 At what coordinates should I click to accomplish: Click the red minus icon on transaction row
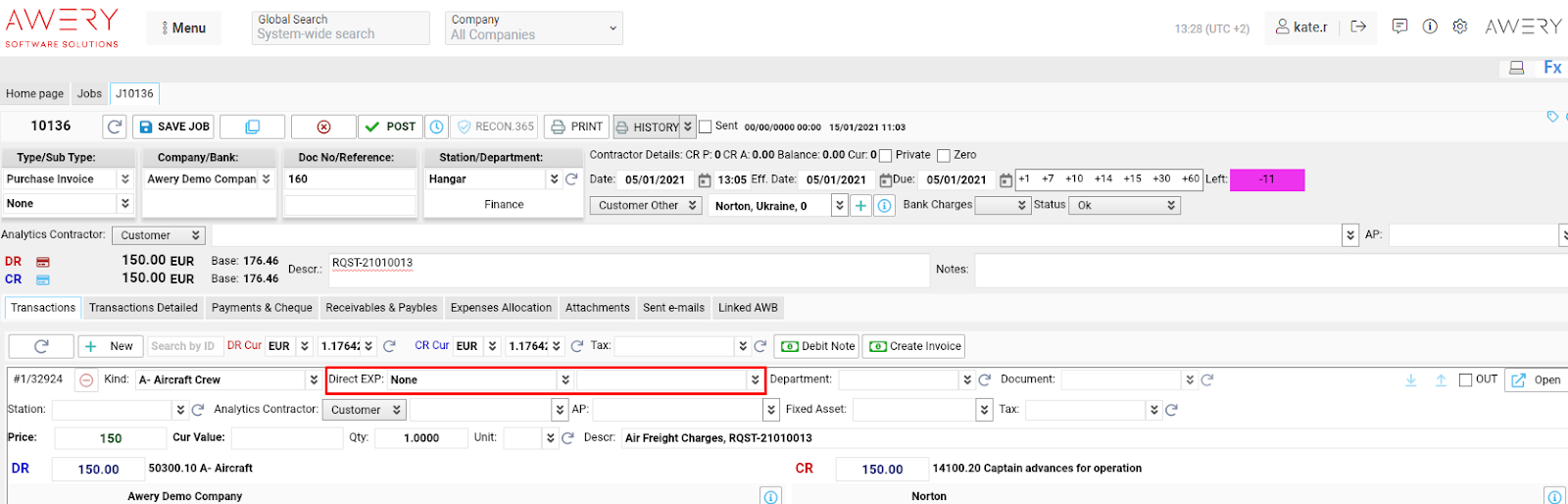(x=86, y=380)
